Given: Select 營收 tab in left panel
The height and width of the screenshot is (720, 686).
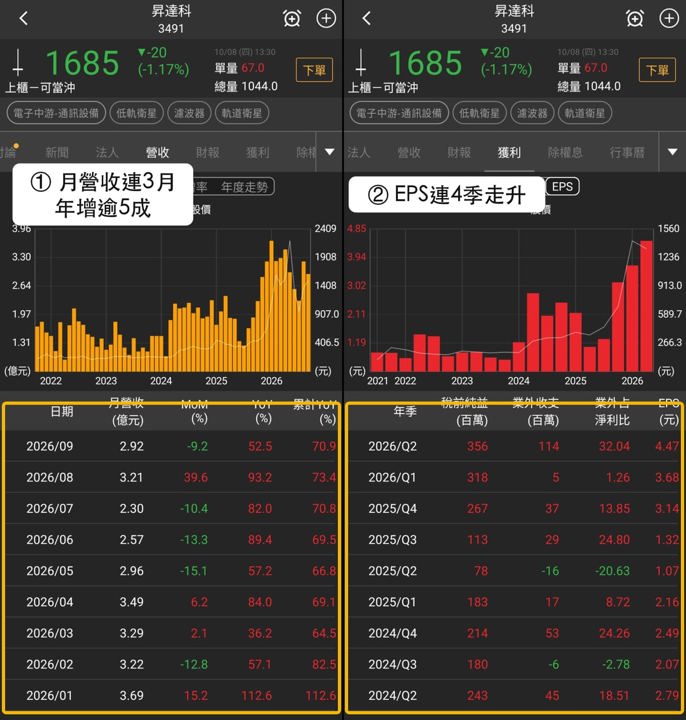Looking at the screenshot, I should [157, 152].
